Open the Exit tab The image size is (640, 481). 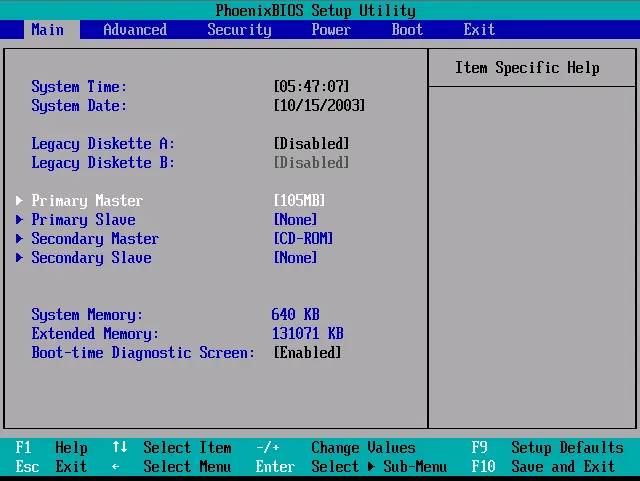(479, 30)
